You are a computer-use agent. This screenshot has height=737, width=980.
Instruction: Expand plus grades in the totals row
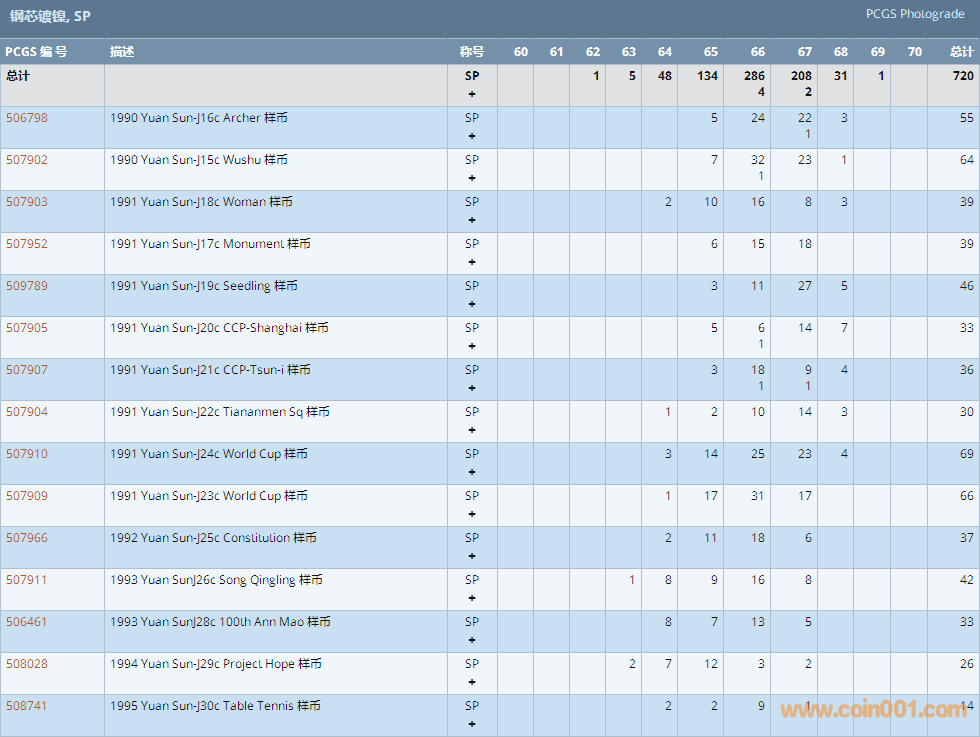click(x=472, y=94)
